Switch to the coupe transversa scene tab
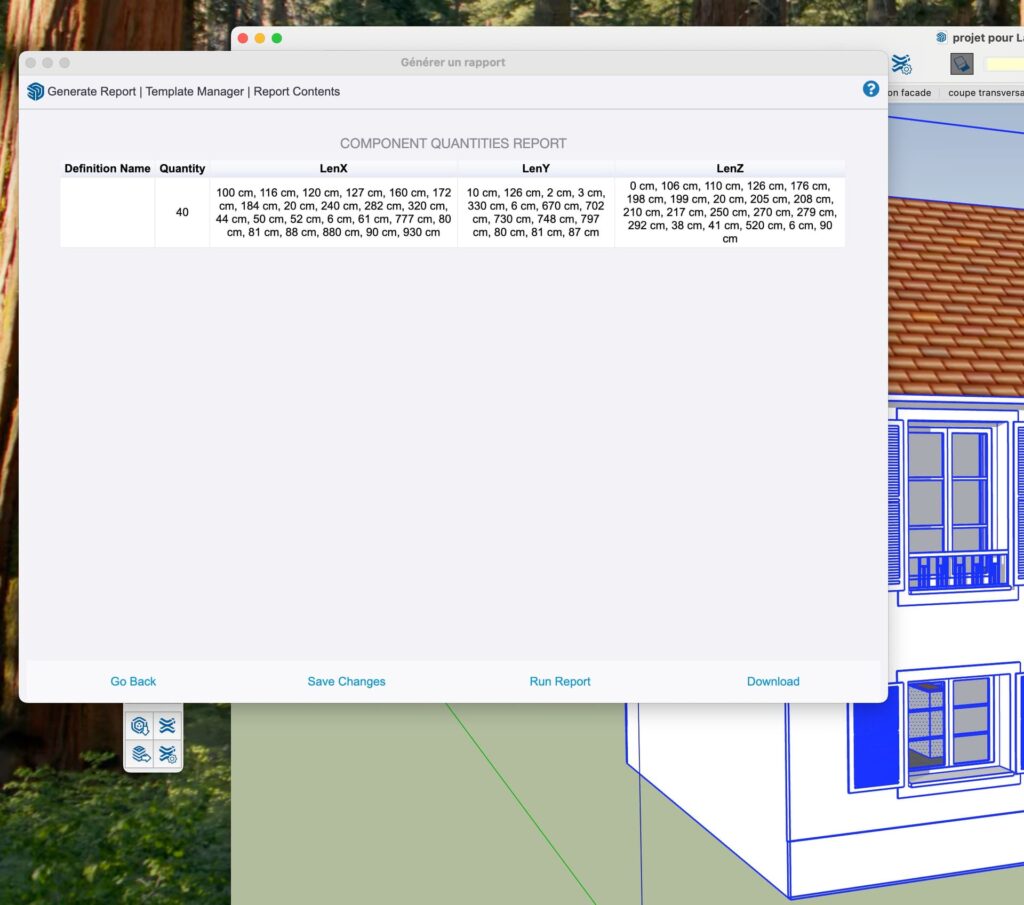 coord(985,93)
